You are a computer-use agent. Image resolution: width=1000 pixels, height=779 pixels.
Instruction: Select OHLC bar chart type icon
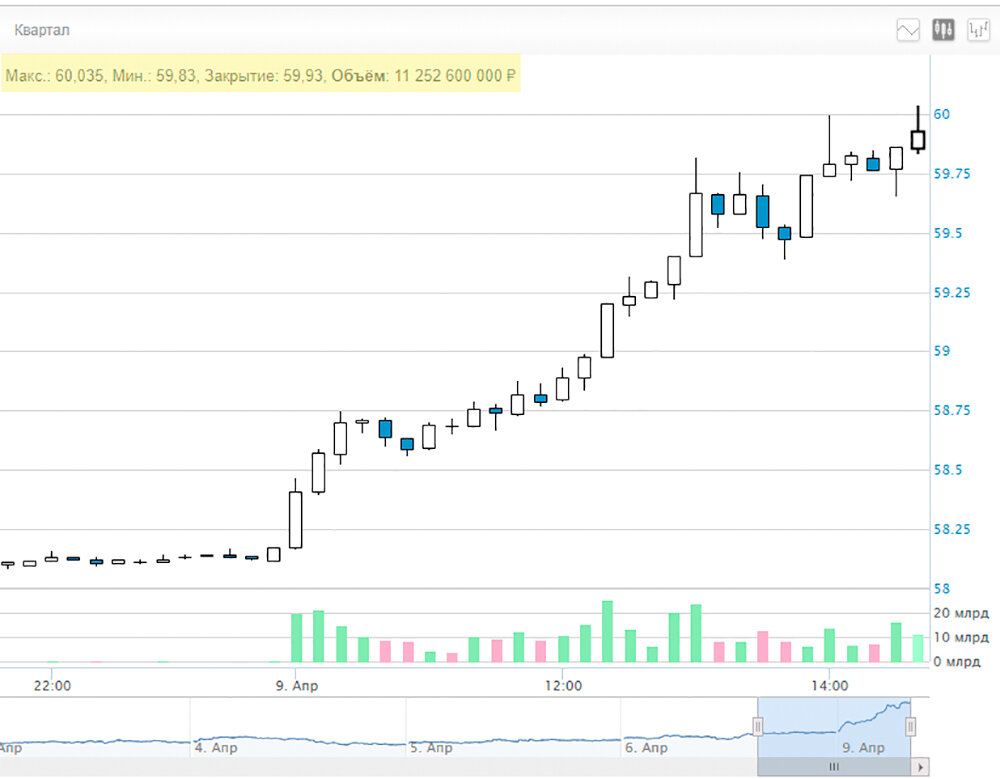click(978, 30)
